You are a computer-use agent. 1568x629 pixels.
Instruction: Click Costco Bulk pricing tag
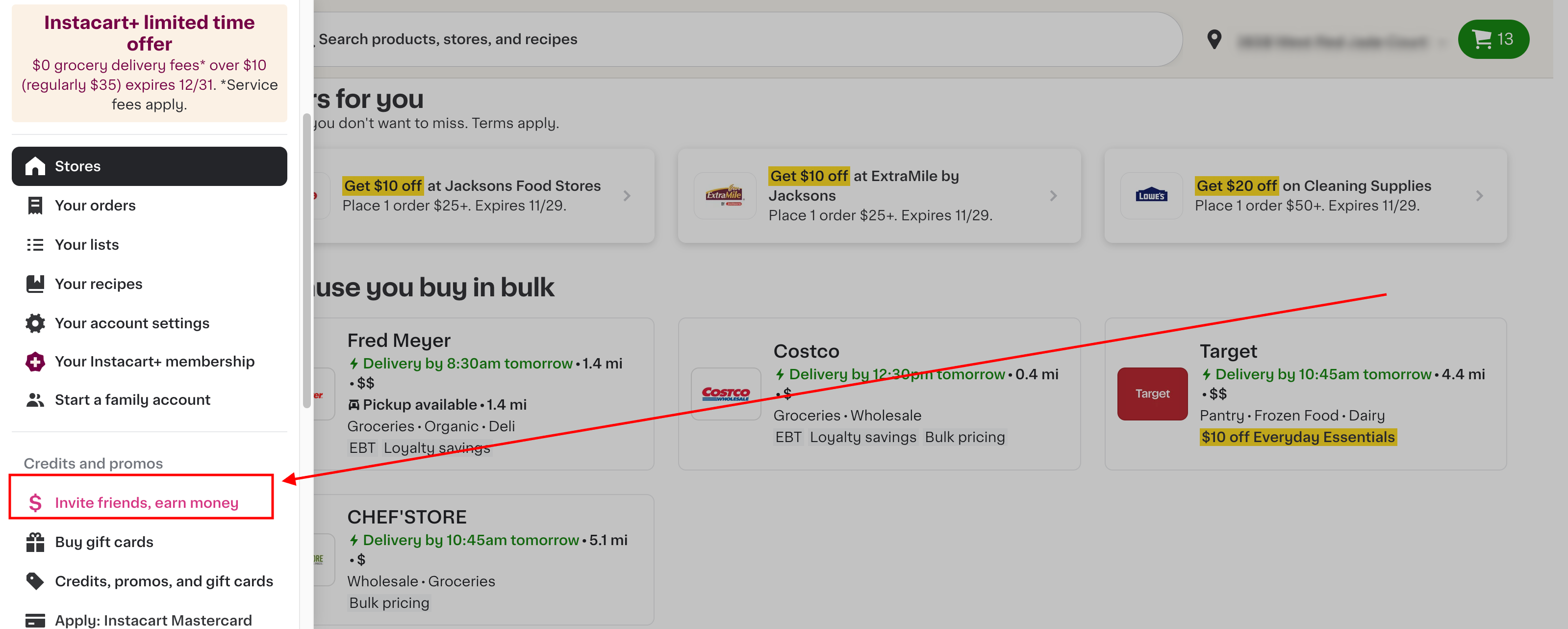pyautogui.click(x=964, y=437)
